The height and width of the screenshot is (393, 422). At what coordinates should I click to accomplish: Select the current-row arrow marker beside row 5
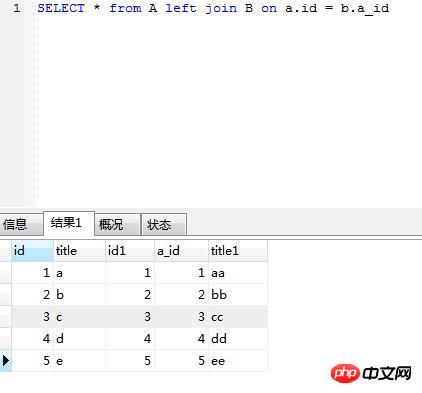[x=6, y=360]
